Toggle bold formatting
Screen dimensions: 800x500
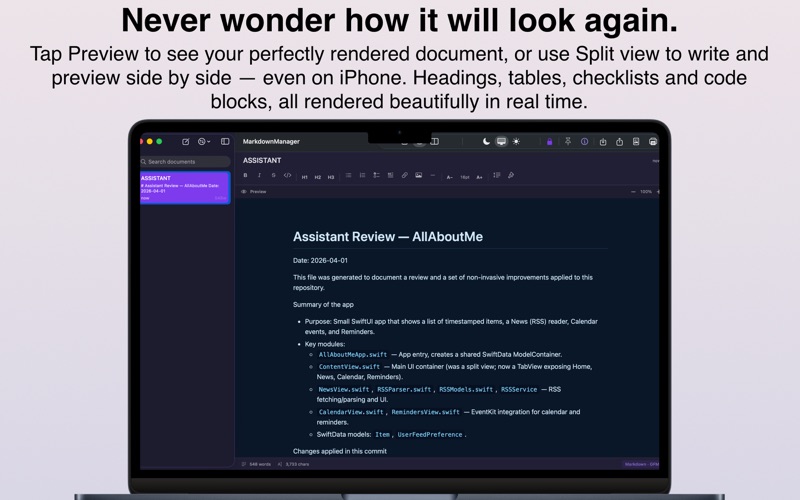pyautogui.click(x=245, y=176)
